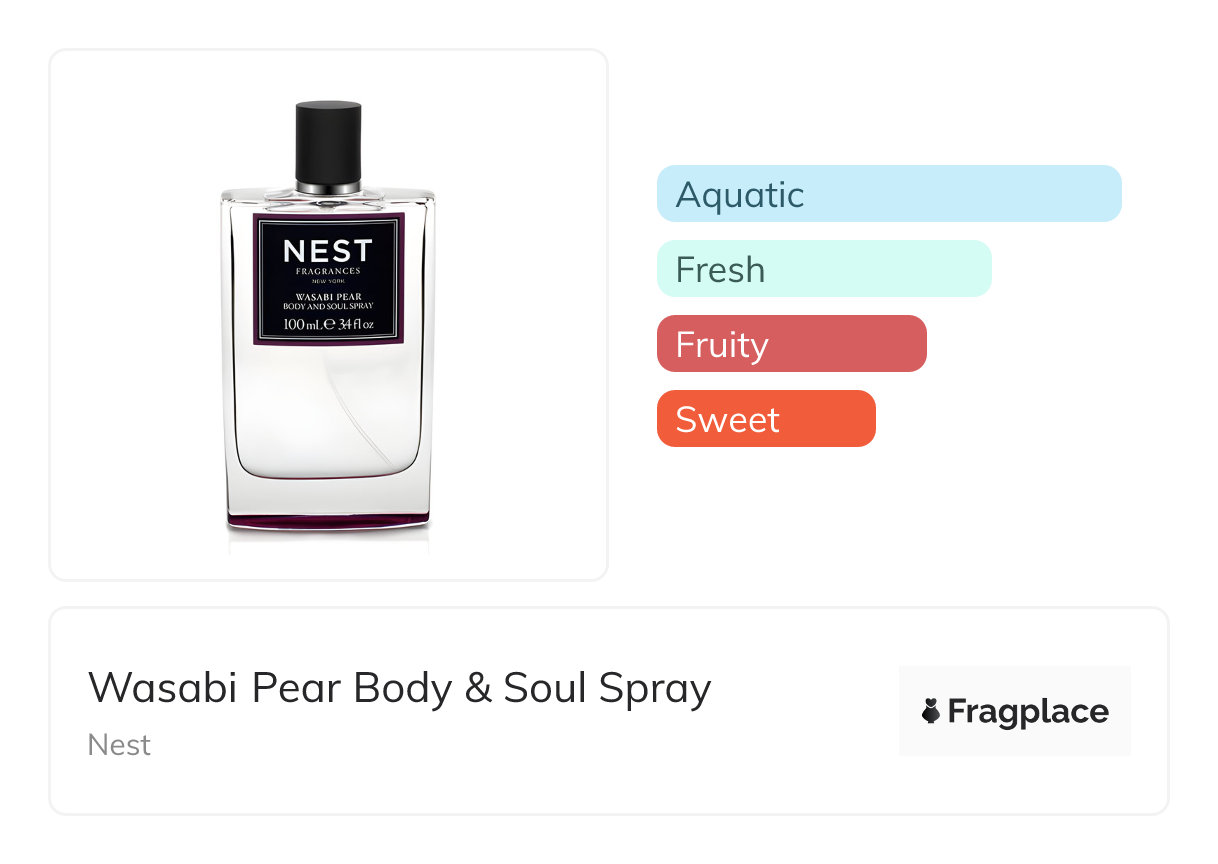Viewport: 1218px width, 864px height.
Task: Click WASABI PEAR text on the bottle label
Action: click(x=328, y=295)
